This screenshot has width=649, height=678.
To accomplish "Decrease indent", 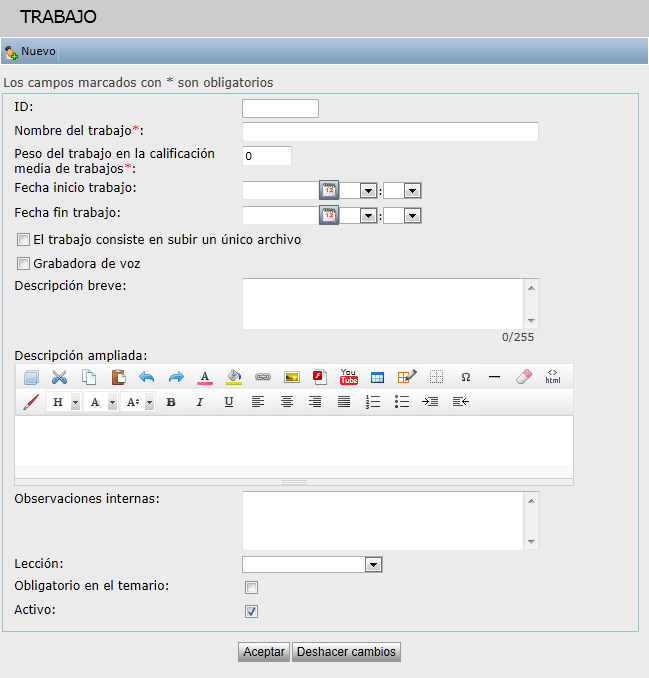I will click(460, 402).
